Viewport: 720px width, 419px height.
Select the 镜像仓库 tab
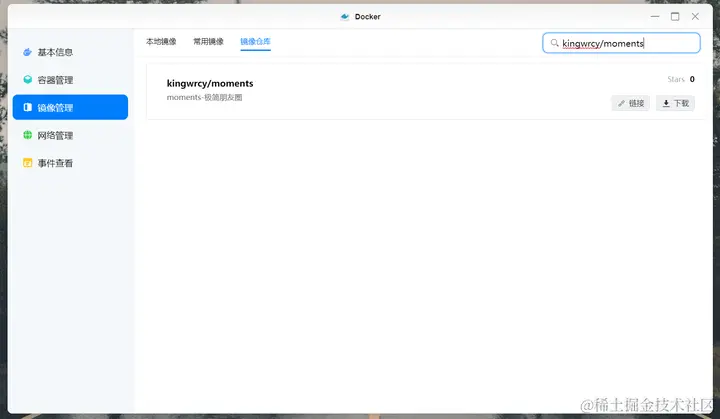255,41
